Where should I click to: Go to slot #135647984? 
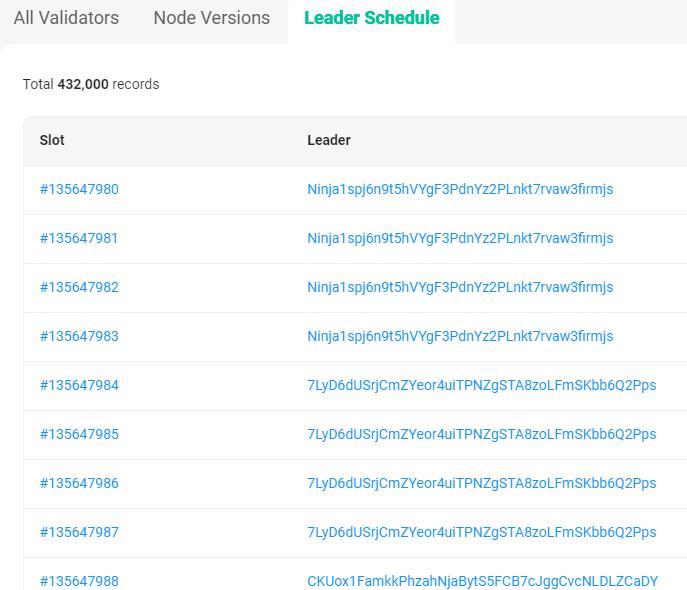(79, 385)
